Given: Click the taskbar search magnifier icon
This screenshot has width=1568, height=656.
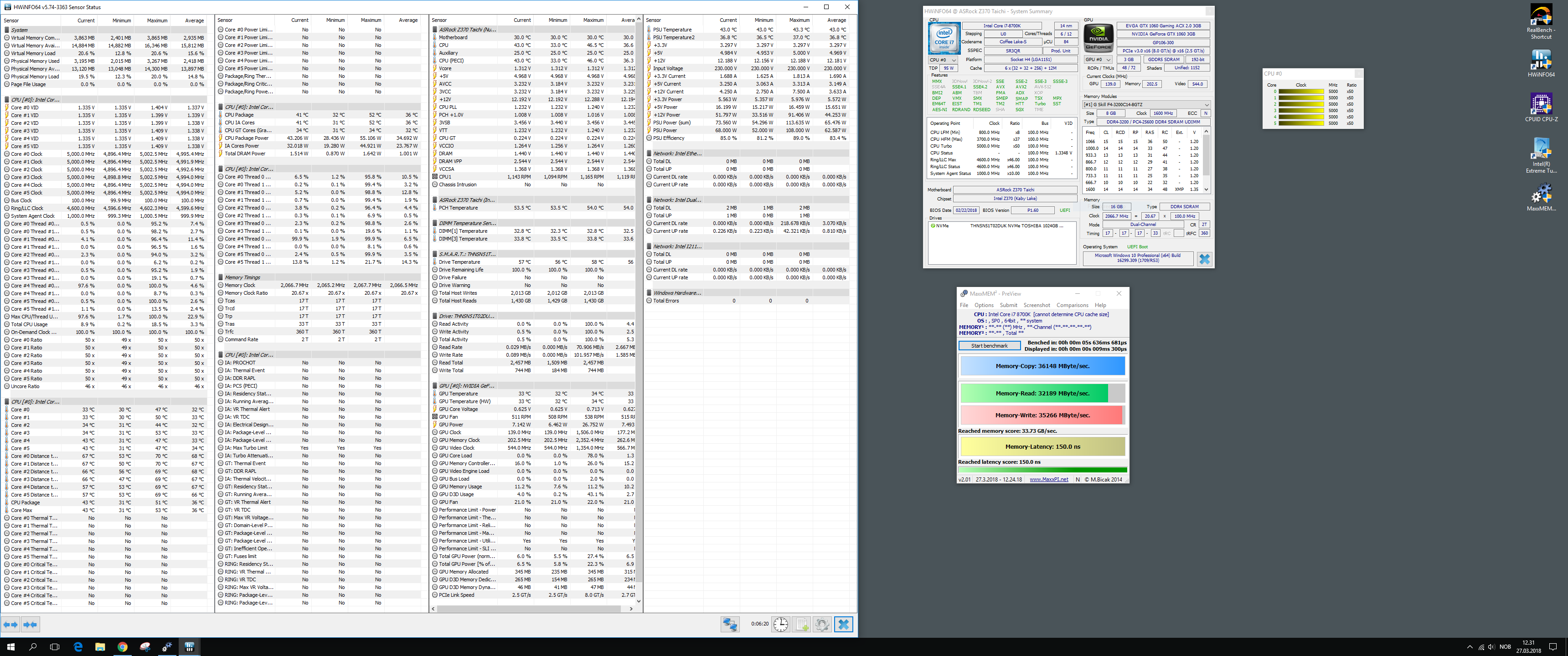Looking at the screenshot, I should (33, 647).
